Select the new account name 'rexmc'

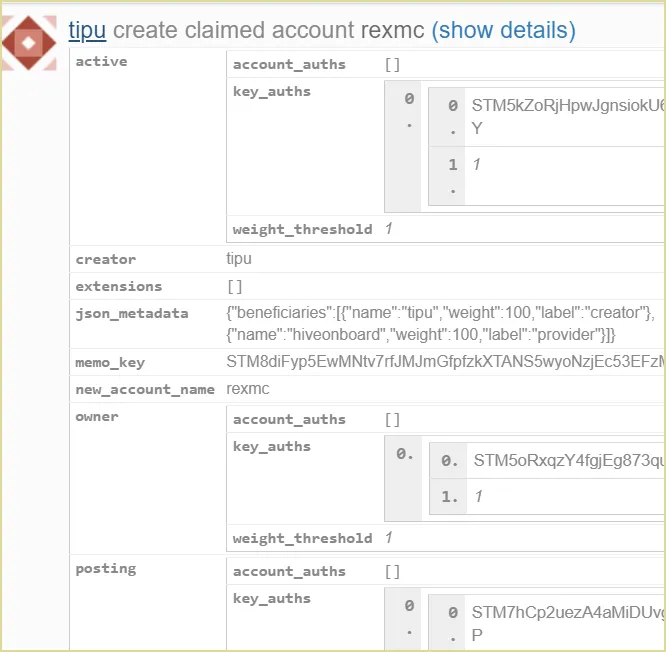pyautogui.click(x=248, y=389)
